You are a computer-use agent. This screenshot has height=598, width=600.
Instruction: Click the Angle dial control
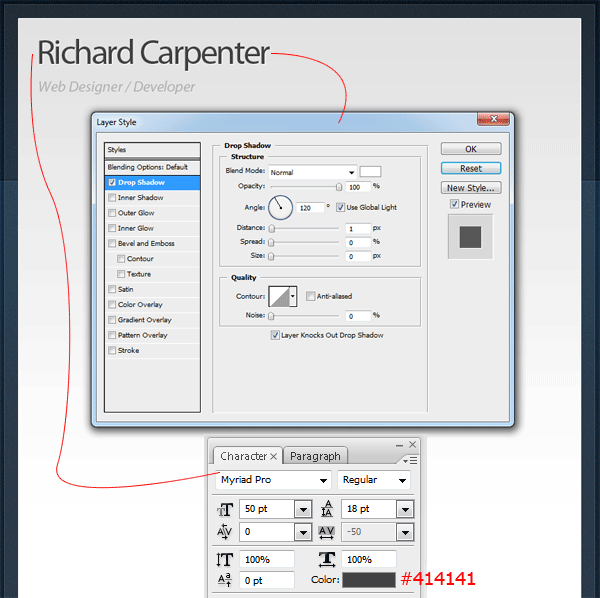[280, 208]
